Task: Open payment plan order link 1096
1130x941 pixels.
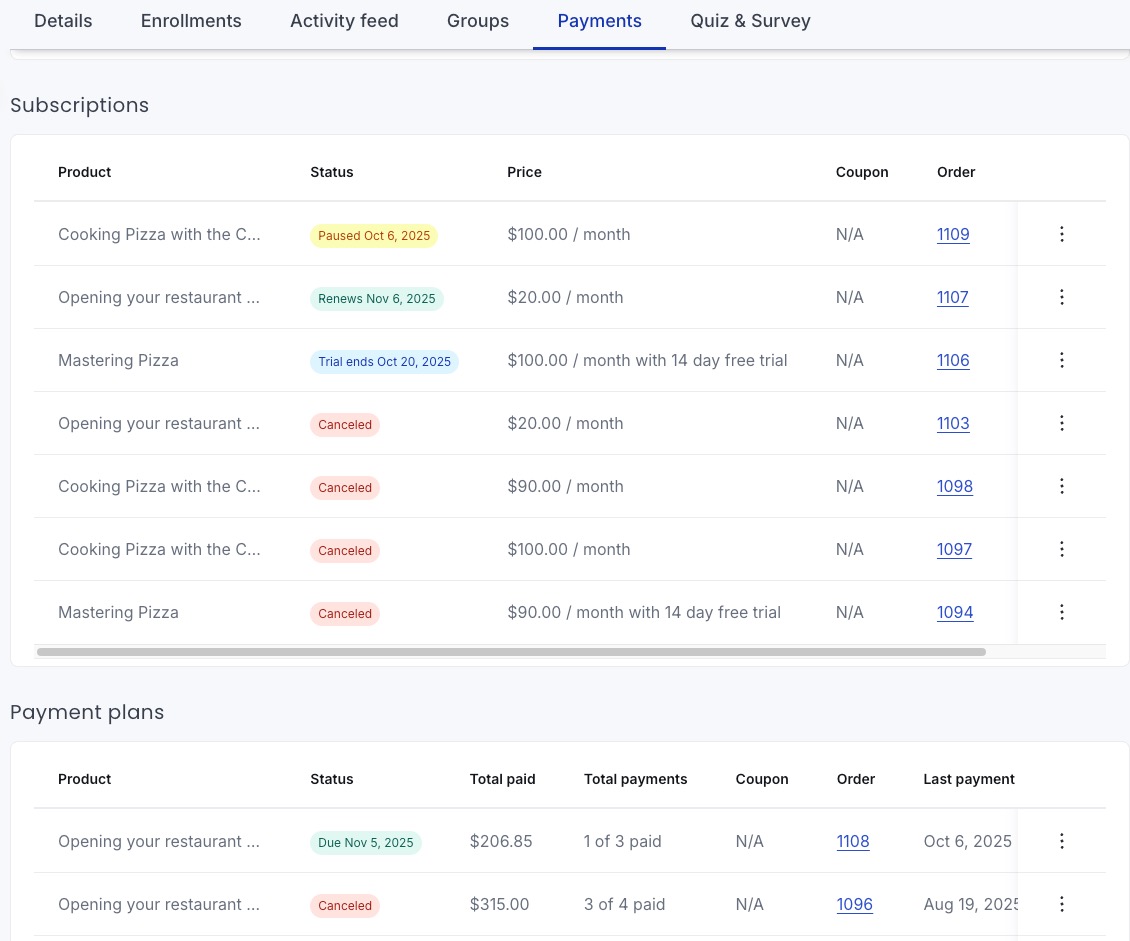Action: pos(854,904)
